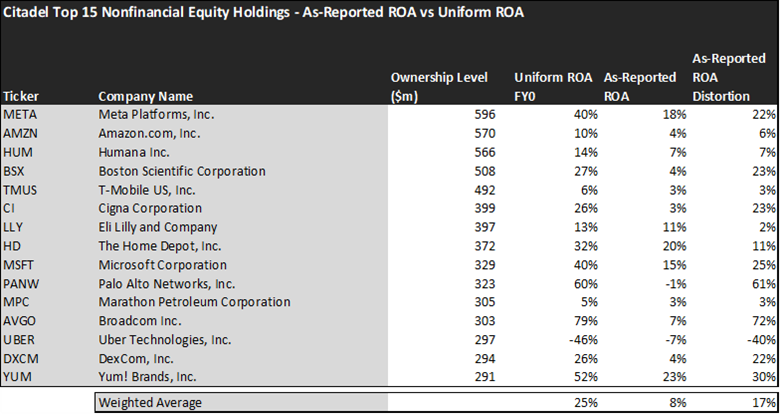Click The Home Depot, Inc. row name
780x414 pixels.
point(160,246)
